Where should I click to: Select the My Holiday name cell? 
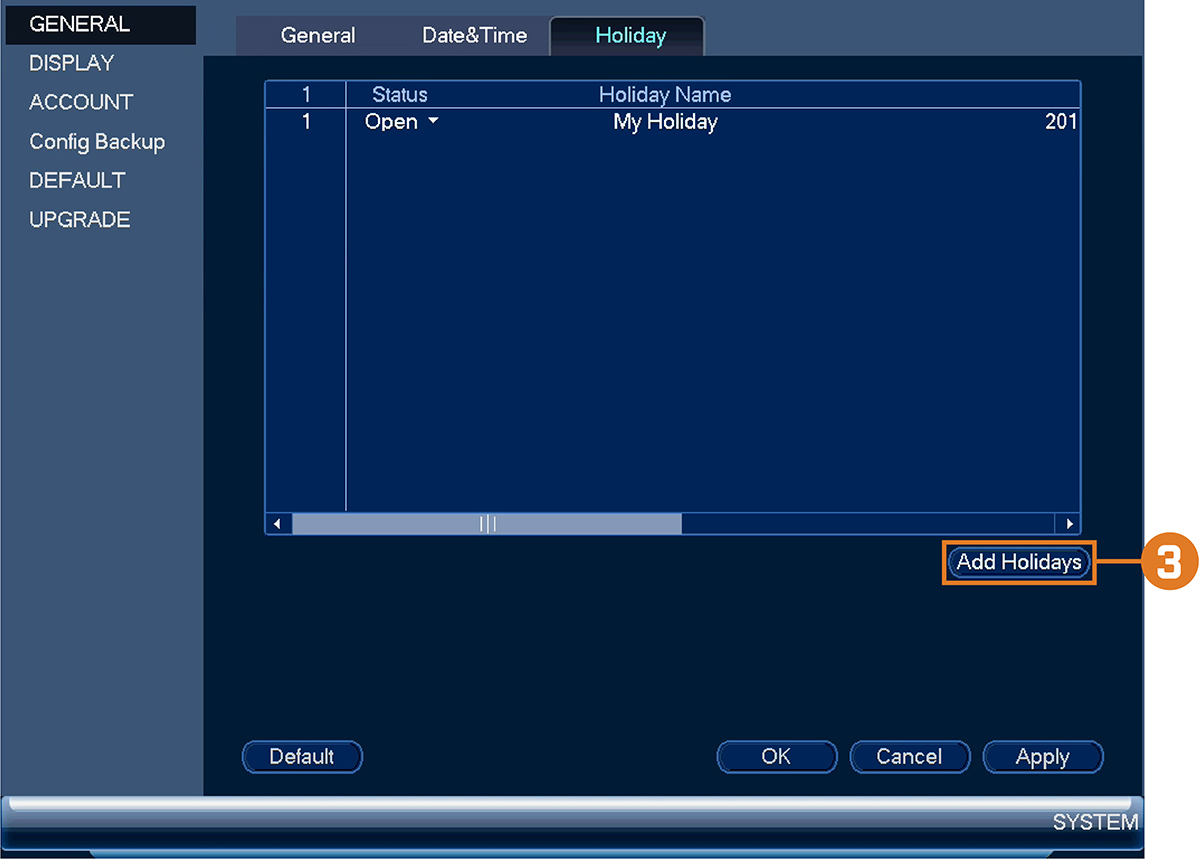(665, 122)
